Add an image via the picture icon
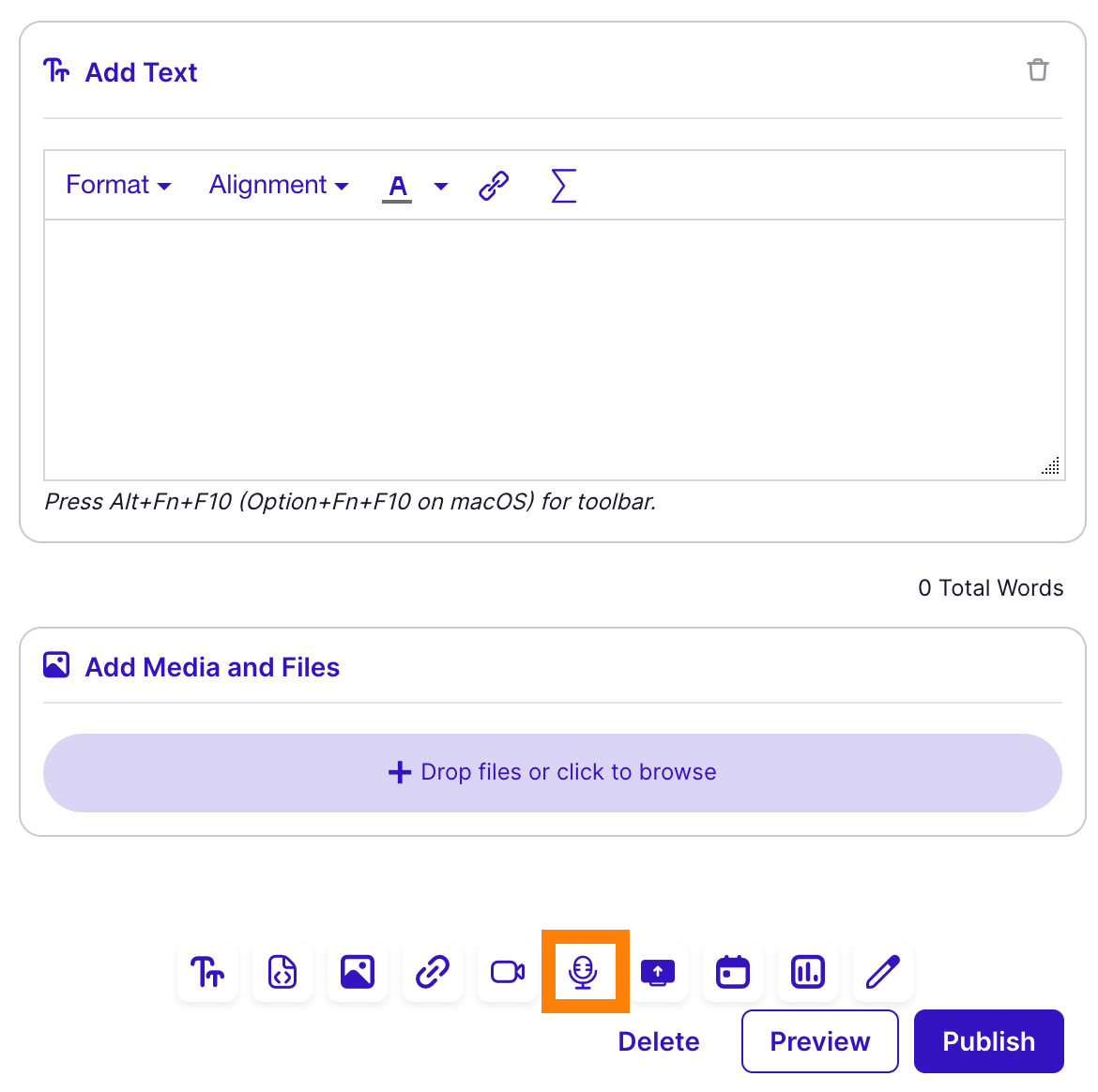1098x1092 pixels. (358, 972)
